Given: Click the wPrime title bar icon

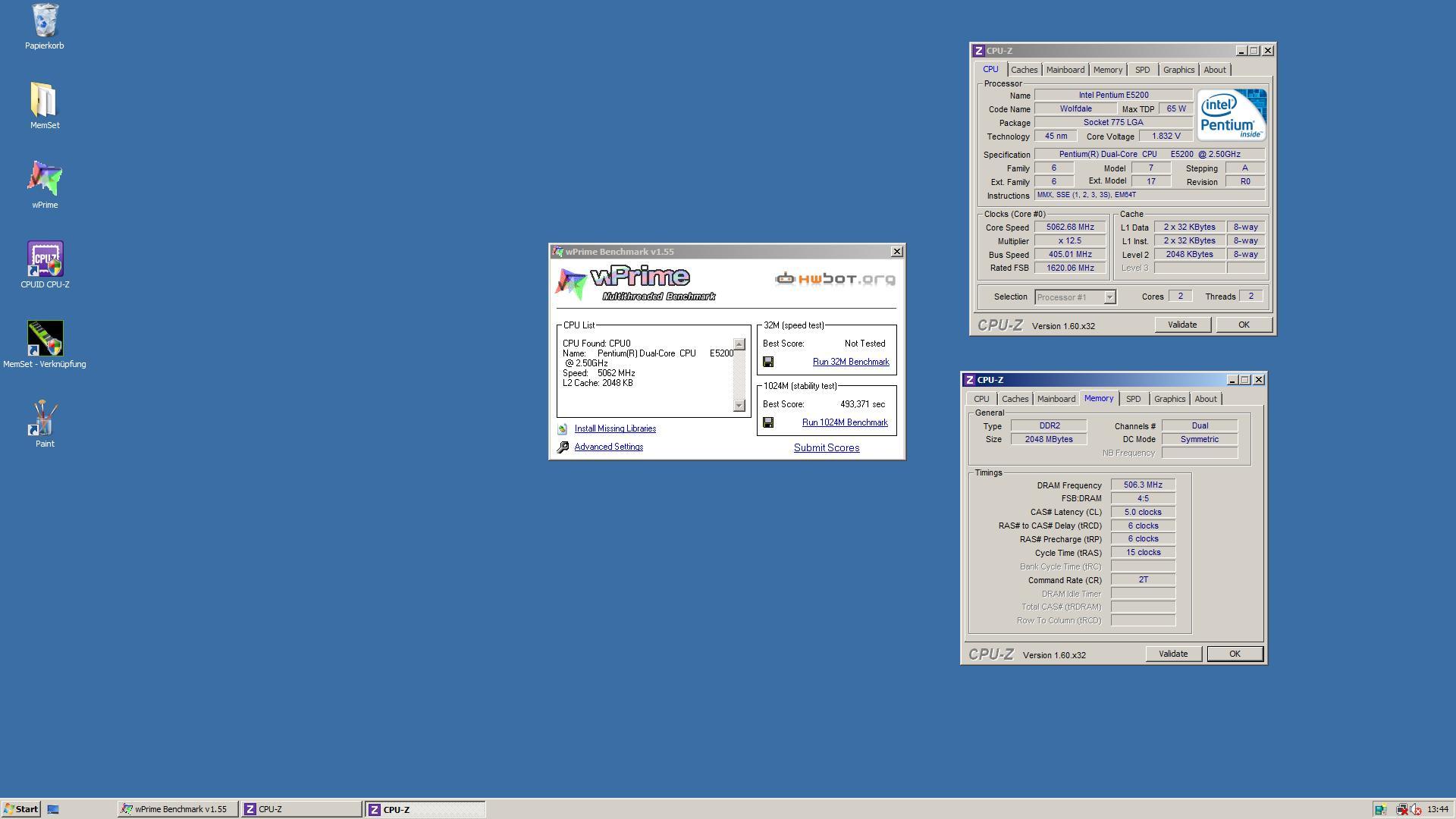Looking at the screenshot, I should point(558,252).
